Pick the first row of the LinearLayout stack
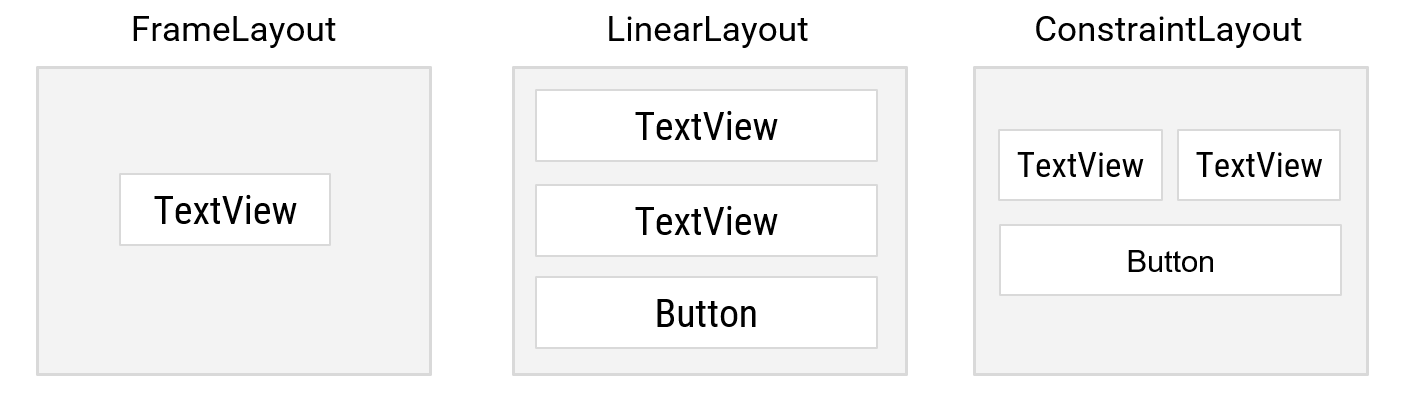The height and width of the screenshot is (406, 1408). pyautogui.click(x=706, y=126)
